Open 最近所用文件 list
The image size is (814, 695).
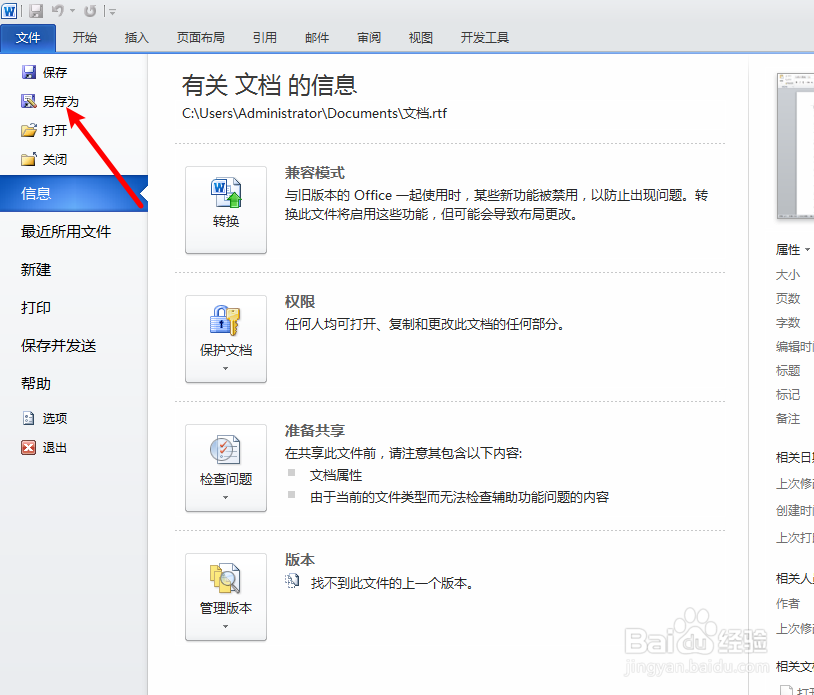[x=66, y=231]
